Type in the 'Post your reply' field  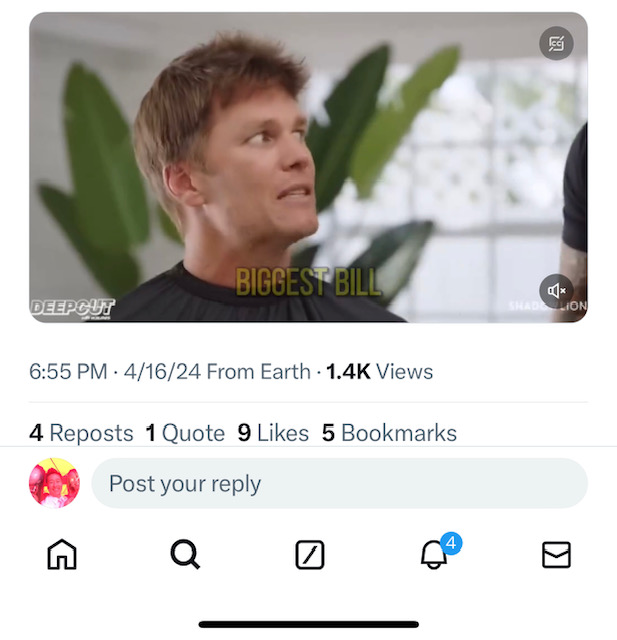(x=339, y=484)
